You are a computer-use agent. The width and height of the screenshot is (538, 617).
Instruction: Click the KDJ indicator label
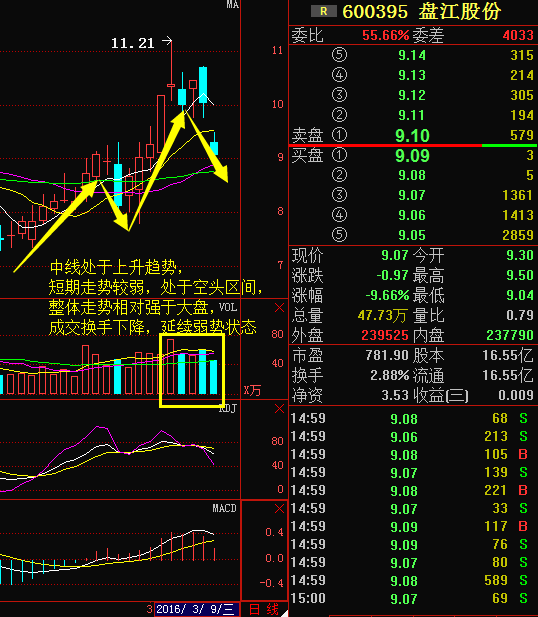pyautogui.click(x=228, y=408)
